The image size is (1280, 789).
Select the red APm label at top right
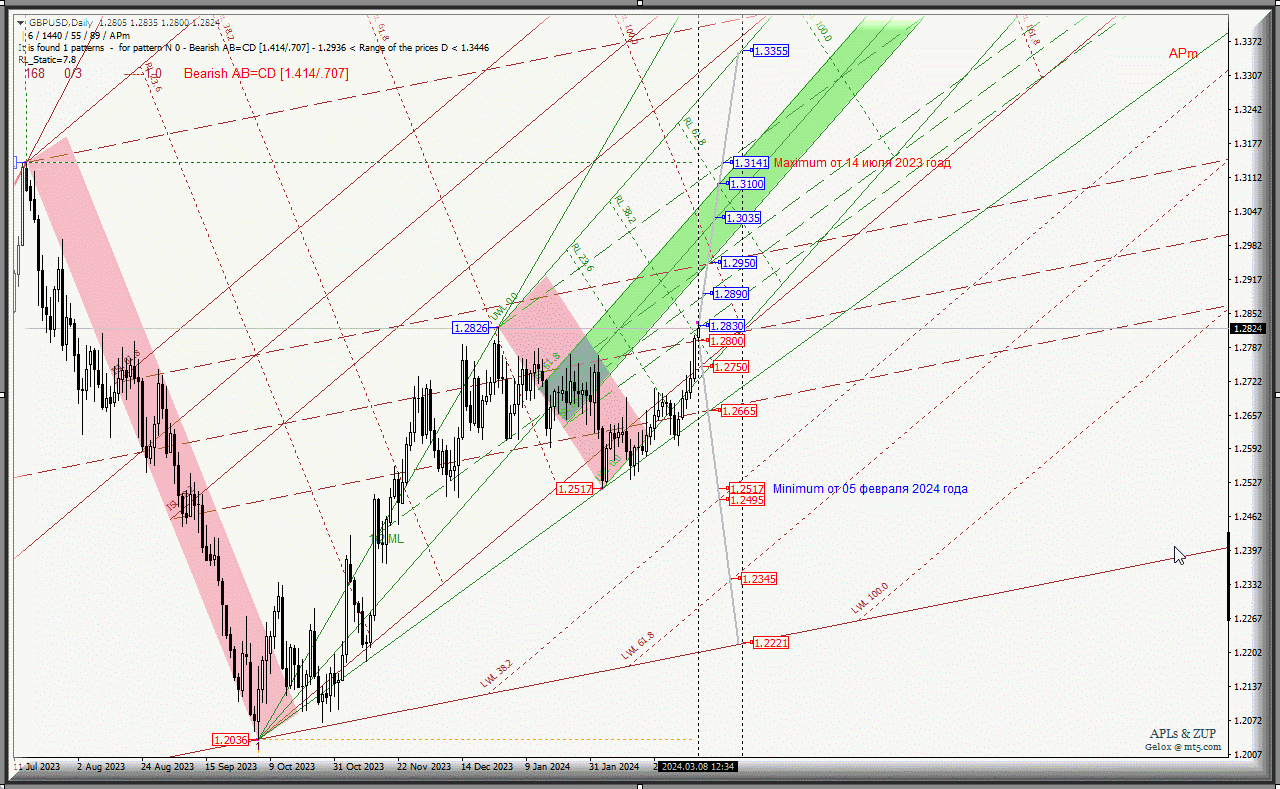[1183, 54]
